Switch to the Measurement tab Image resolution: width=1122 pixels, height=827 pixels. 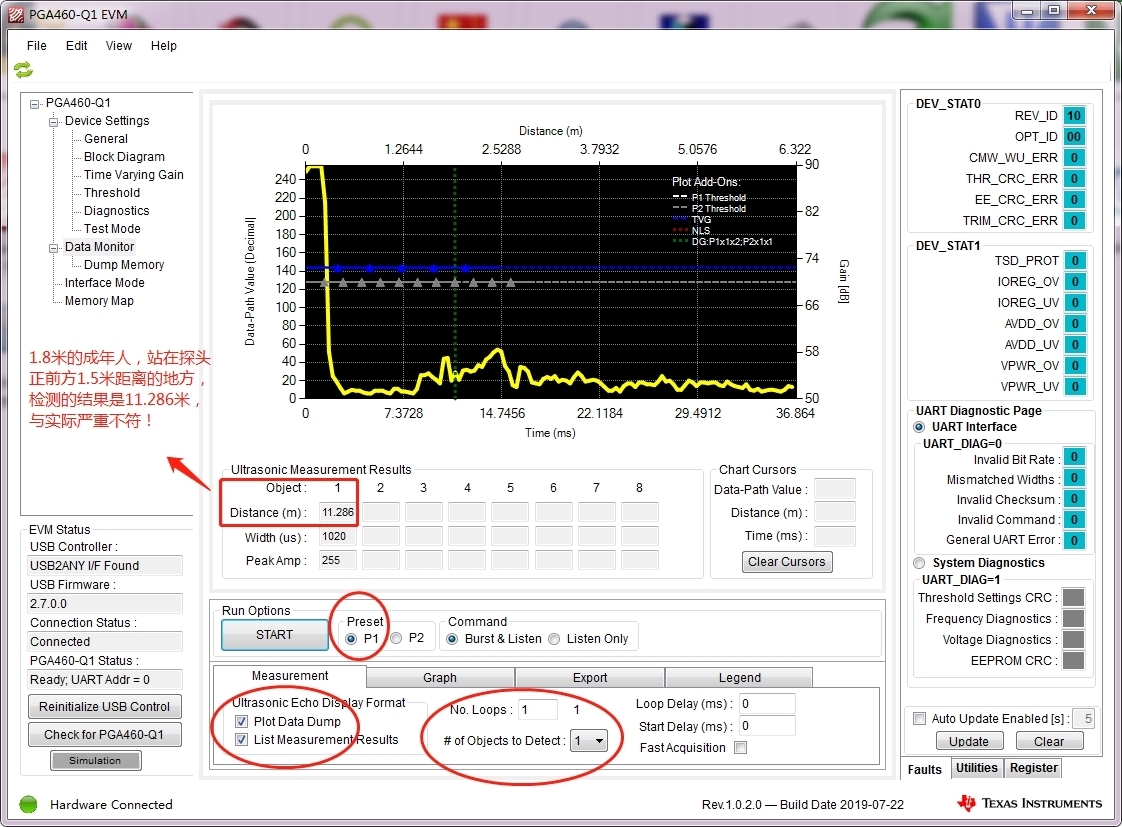[290, 676]
